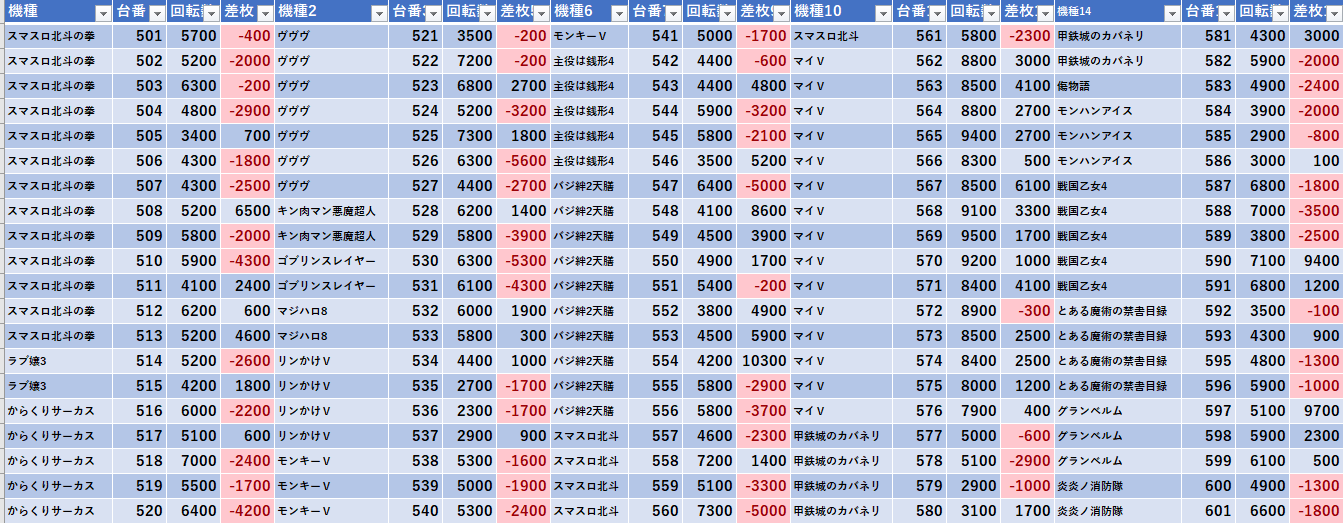Select the 機種14 header cell
Screen dimensions: 1343x523
click(x=1118, y=12)
